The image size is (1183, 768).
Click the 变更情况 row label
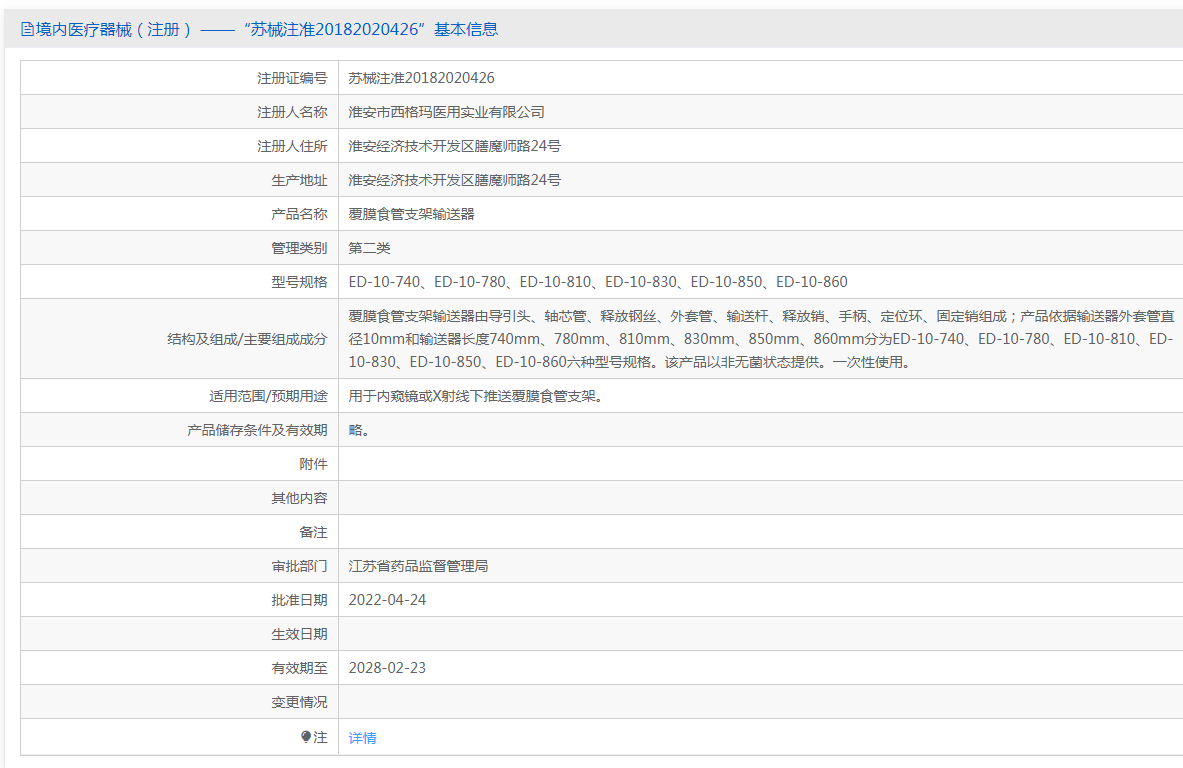click(299, 702)
